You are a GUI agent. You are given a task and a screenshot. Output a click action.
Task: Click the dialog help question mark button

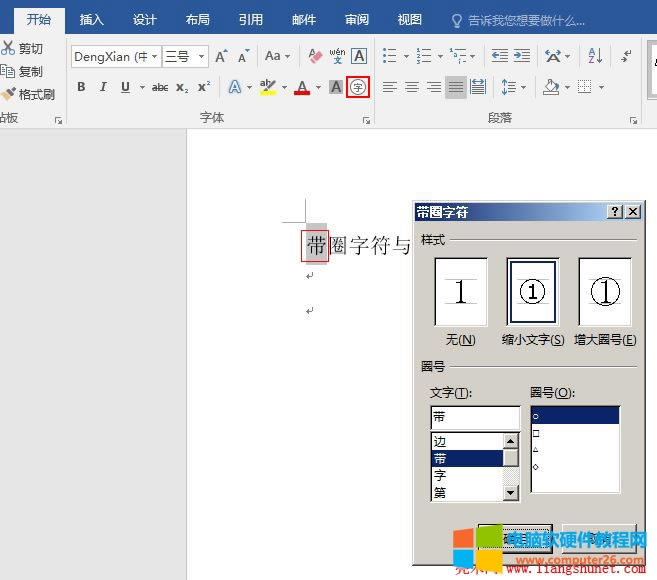[616, 212]
